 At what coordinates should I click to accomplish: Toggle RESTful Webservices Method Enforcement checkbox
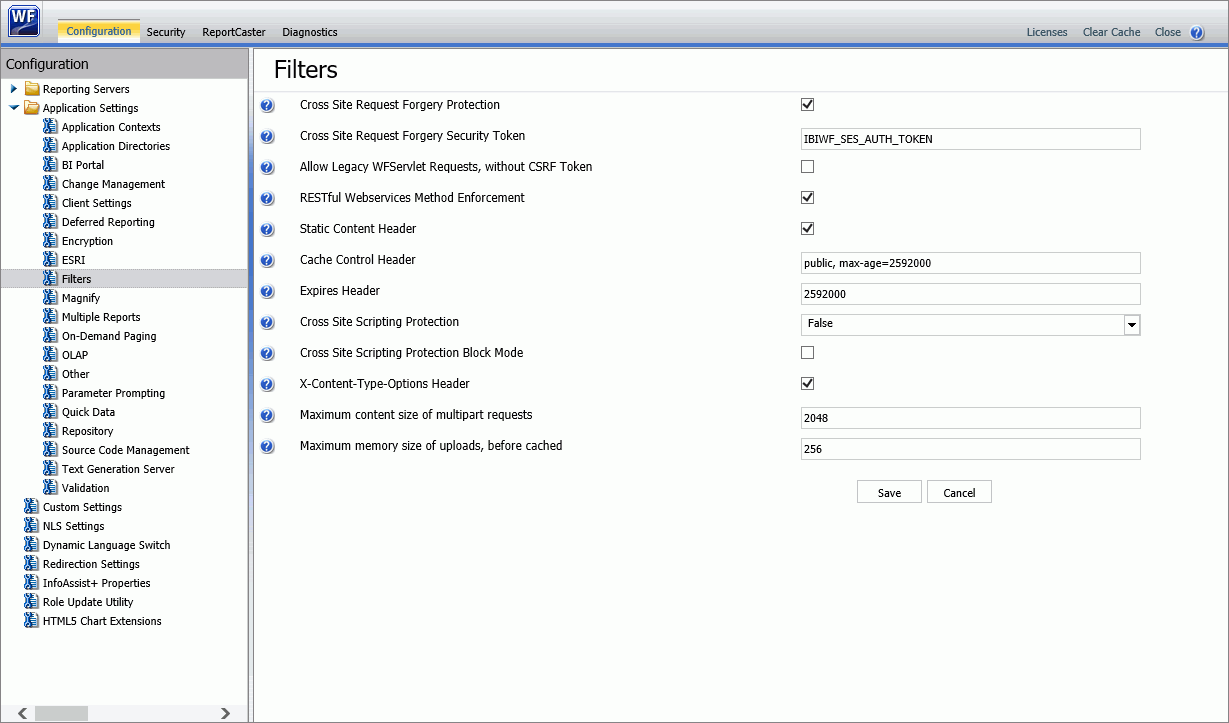coord(808,198)
